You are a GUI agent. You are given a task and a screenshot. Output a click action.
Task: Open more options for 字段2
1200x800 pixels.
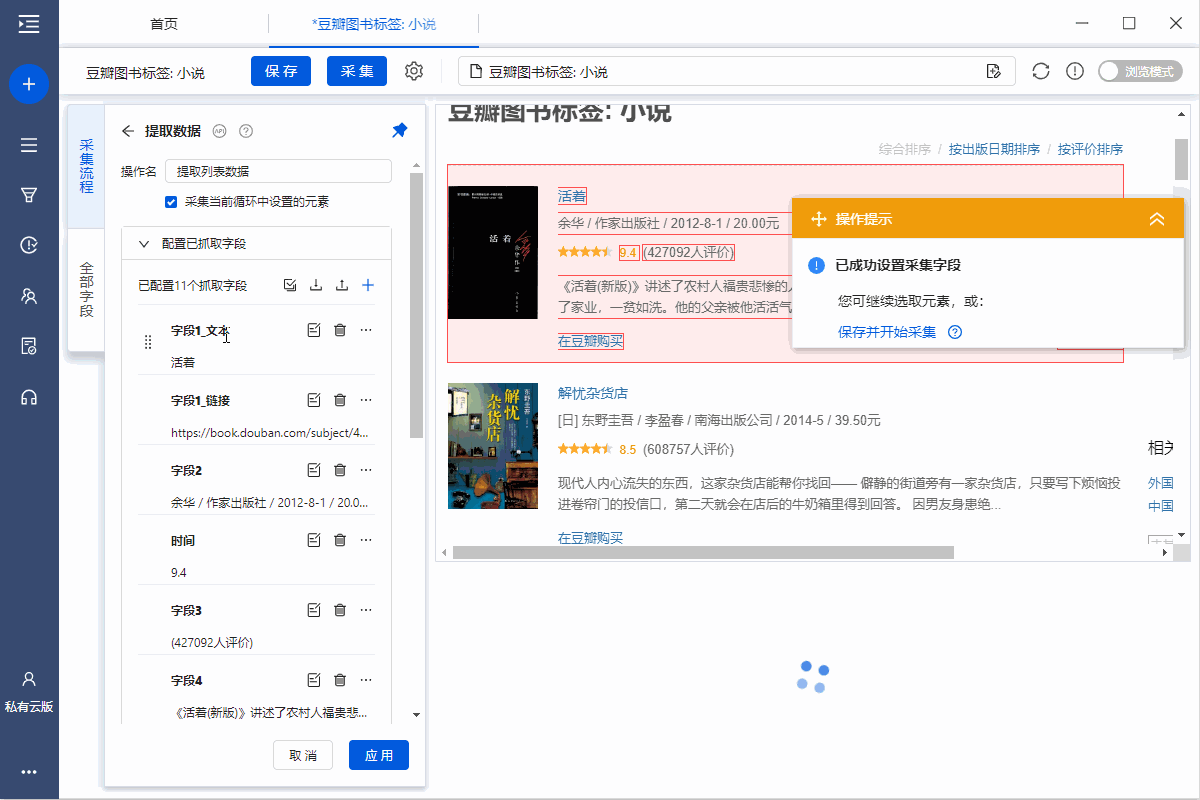point(366,470)
